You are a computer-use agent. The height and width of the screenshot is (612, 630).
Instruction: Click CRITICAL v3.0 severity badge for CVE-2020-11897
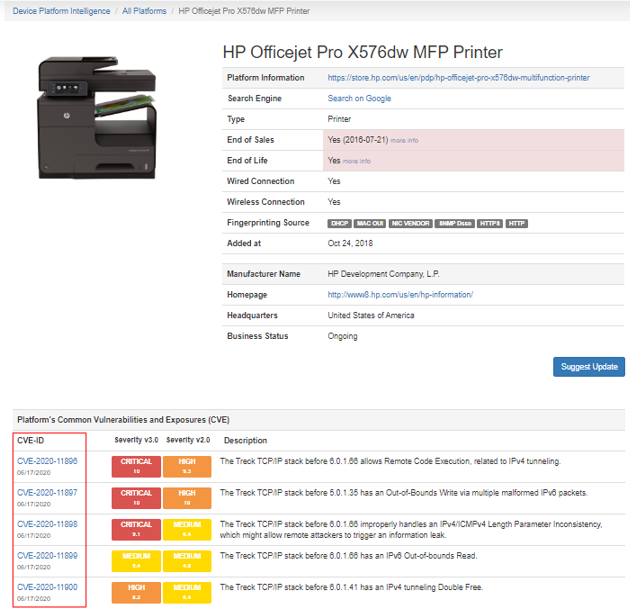click(x=137, y=497)
